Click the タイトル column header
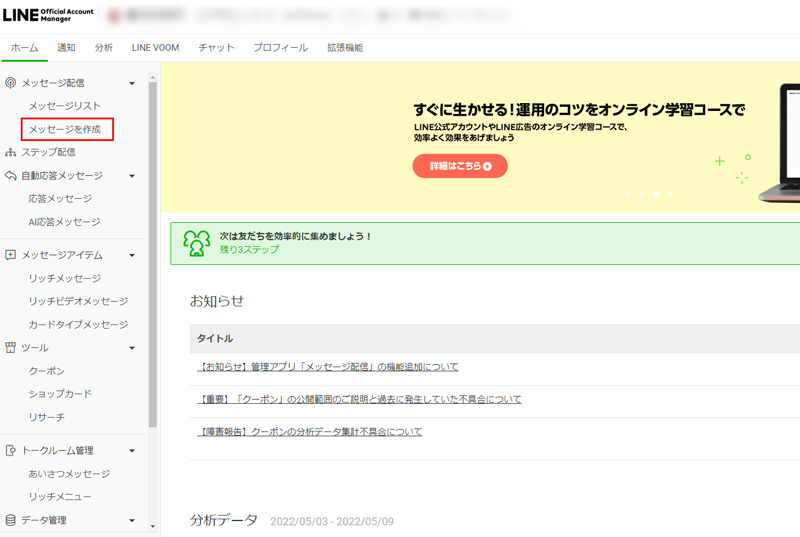Viewport: 800px width, 537px height. coord(215,339)
